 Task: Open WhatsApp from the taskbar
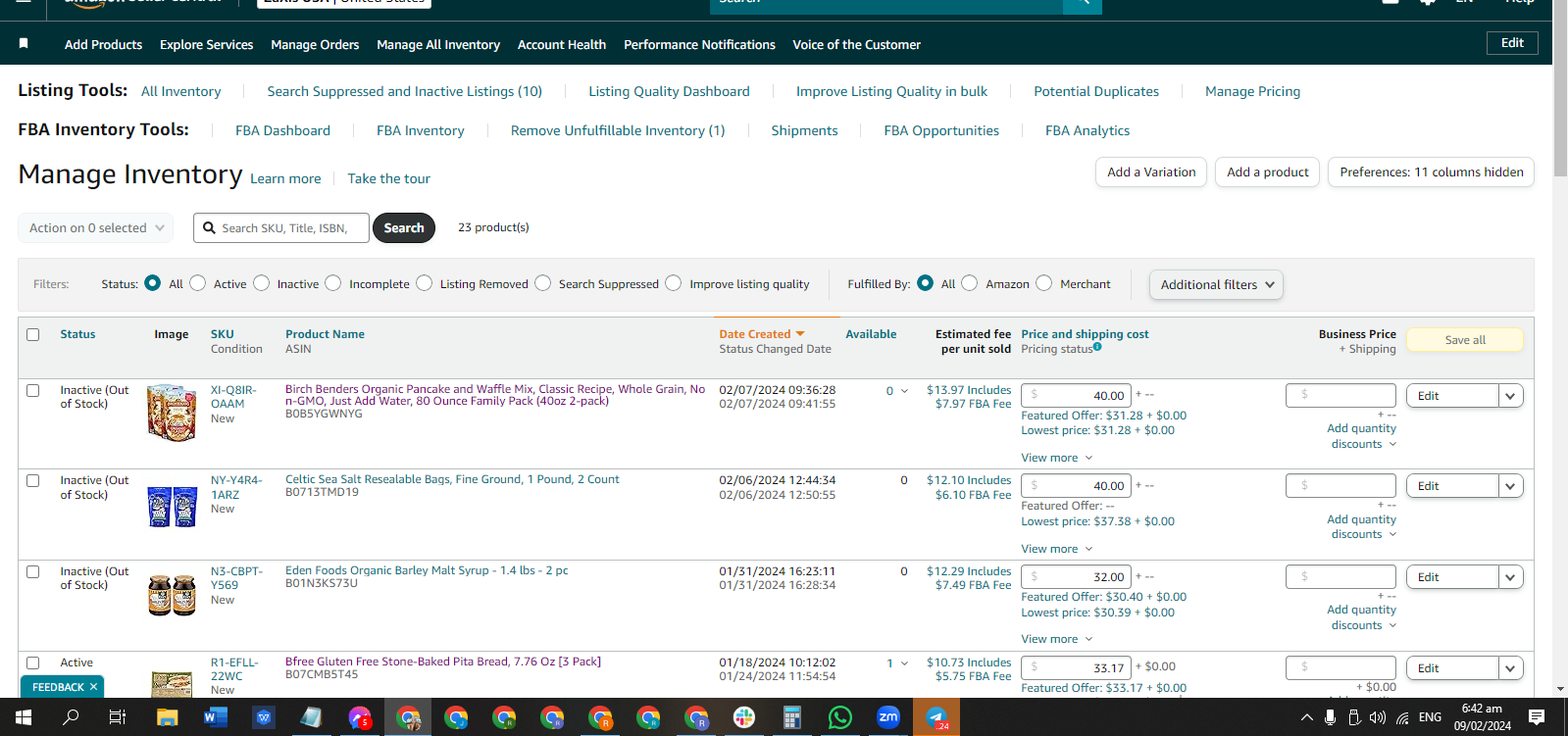pyautogui.click(x=840, y=717)
